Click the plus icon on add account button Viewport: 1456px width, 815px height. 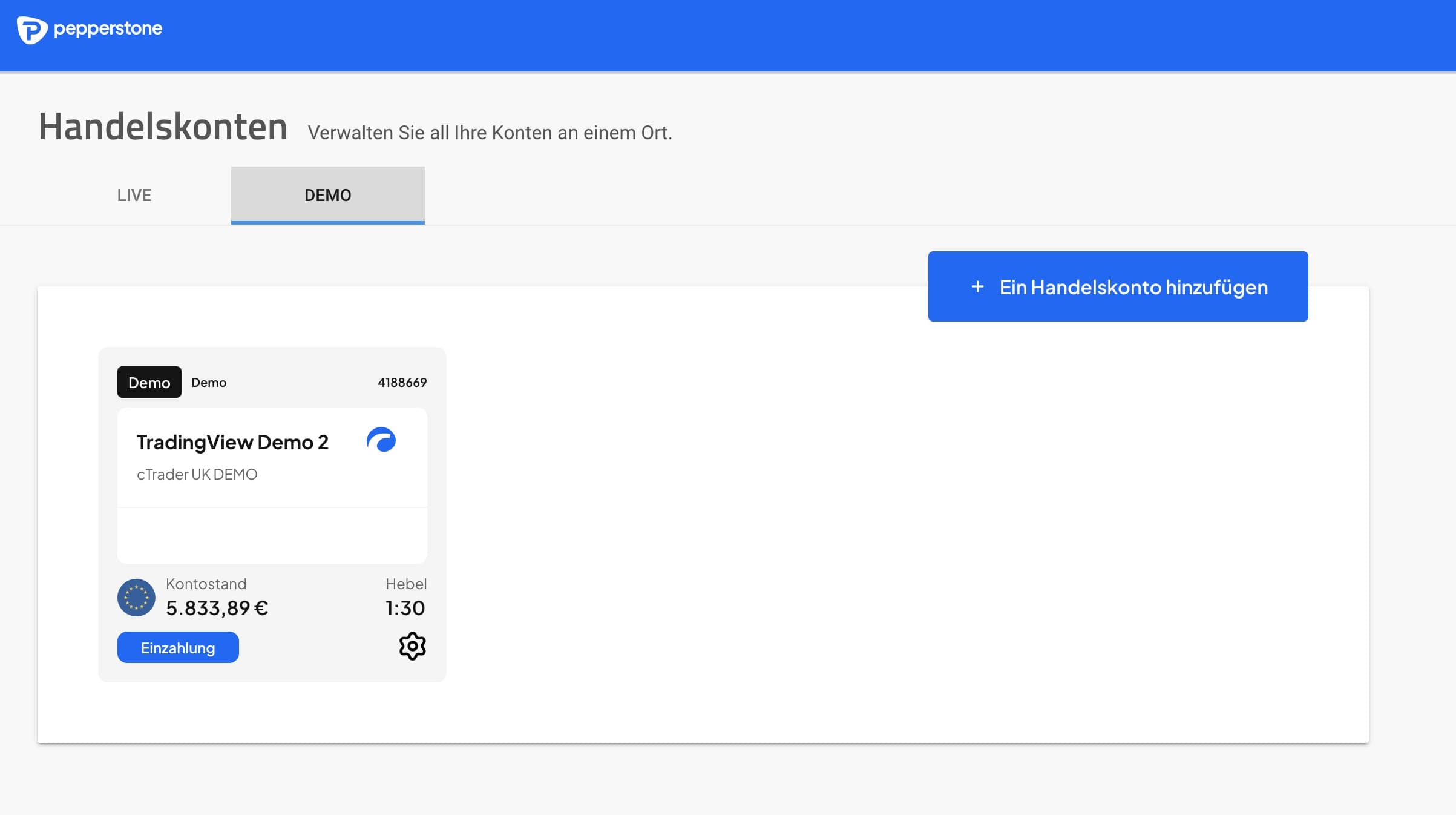point(977,287)
